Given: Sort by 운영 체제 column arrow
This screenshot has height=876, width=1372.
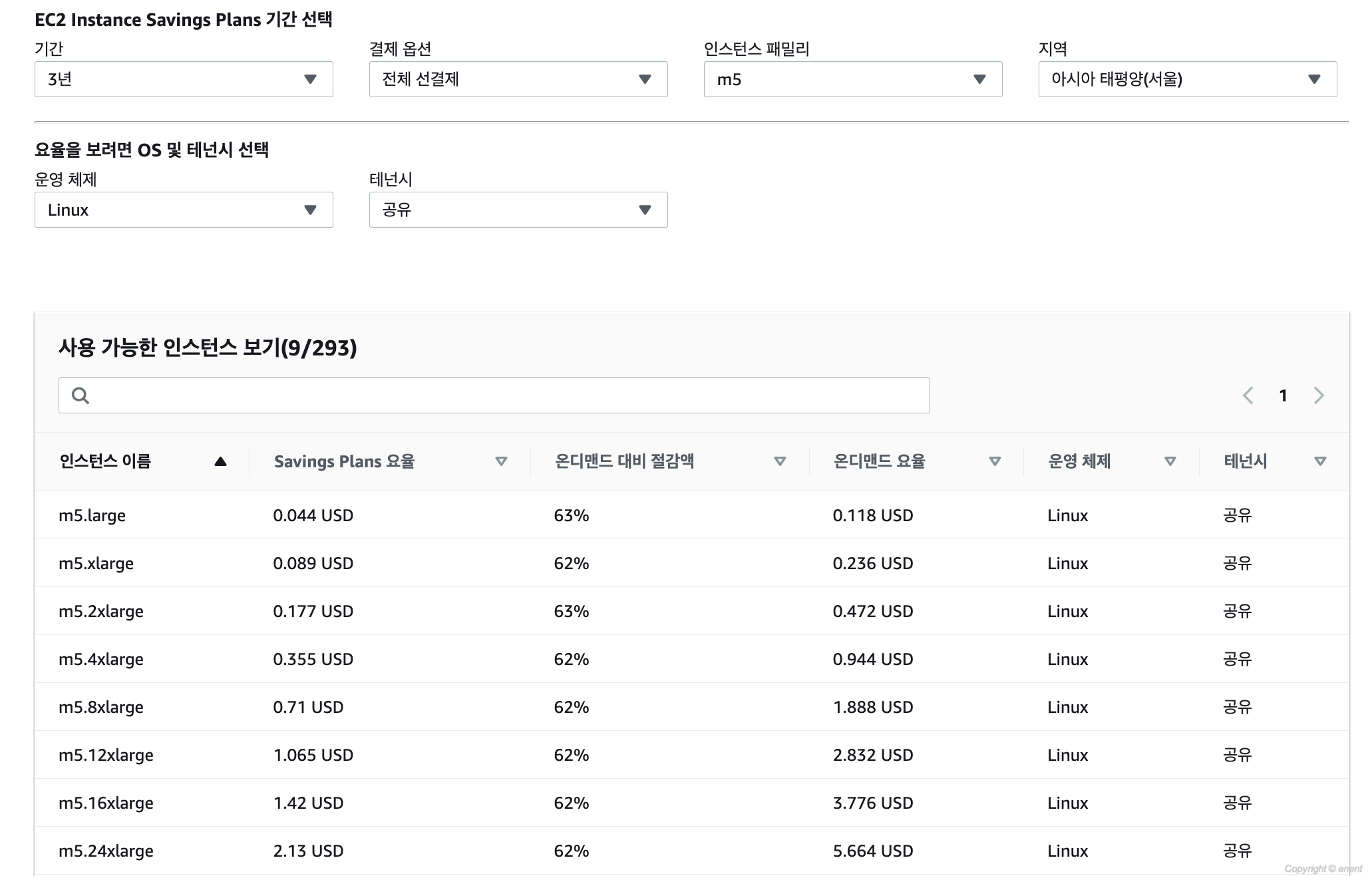Looking at the screenshot, I should [1170, 461].
